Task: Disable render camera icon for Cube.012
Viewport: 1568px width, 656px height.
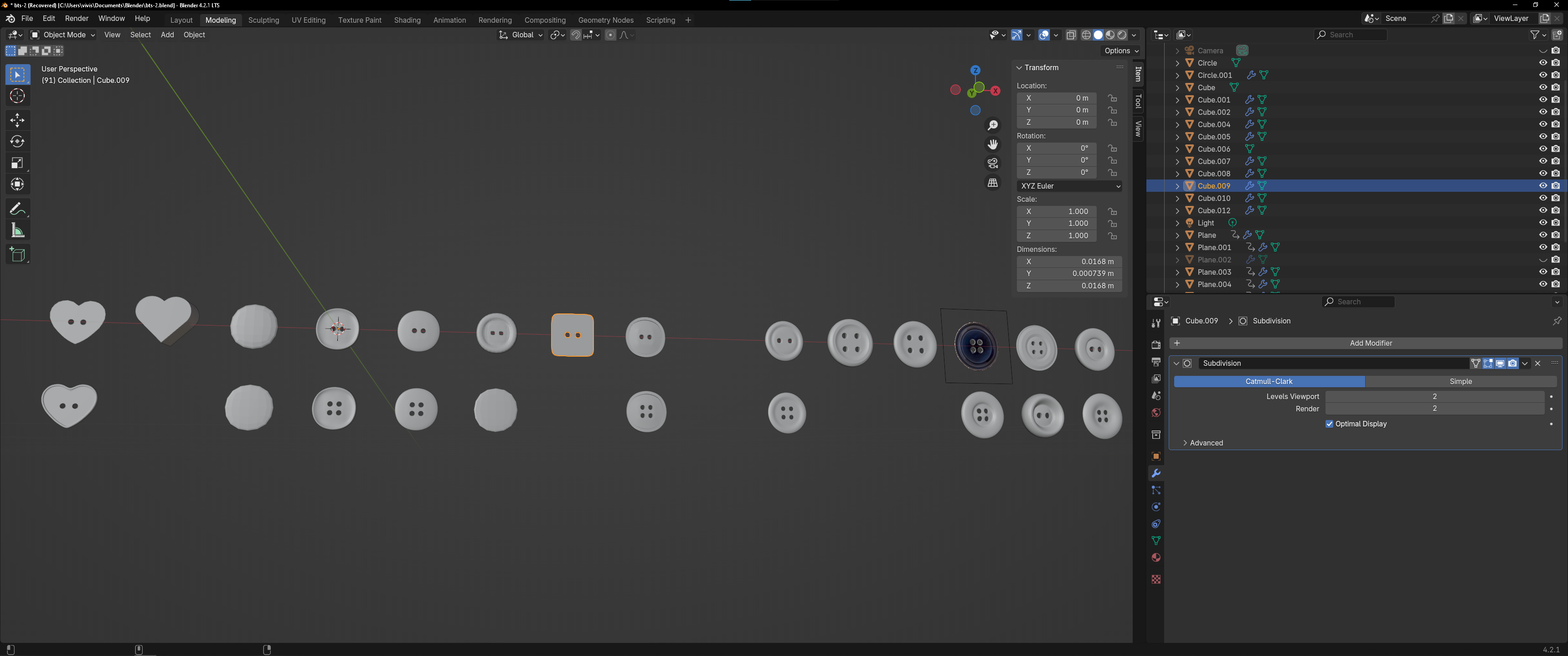Action: [1555, 210]
